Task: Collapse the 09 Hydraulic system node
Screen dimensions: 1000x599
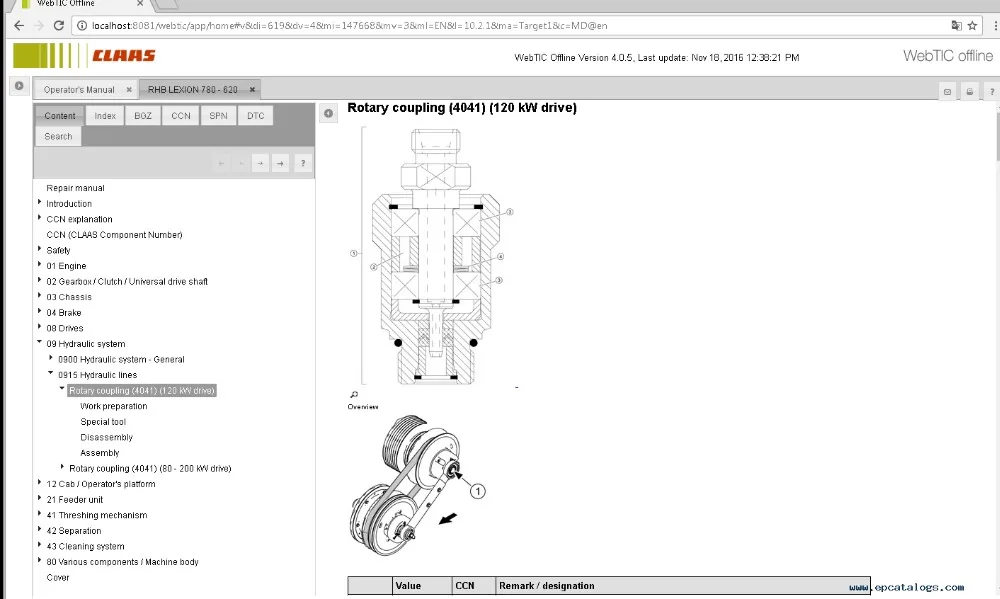Action: [x=40, y=342]
